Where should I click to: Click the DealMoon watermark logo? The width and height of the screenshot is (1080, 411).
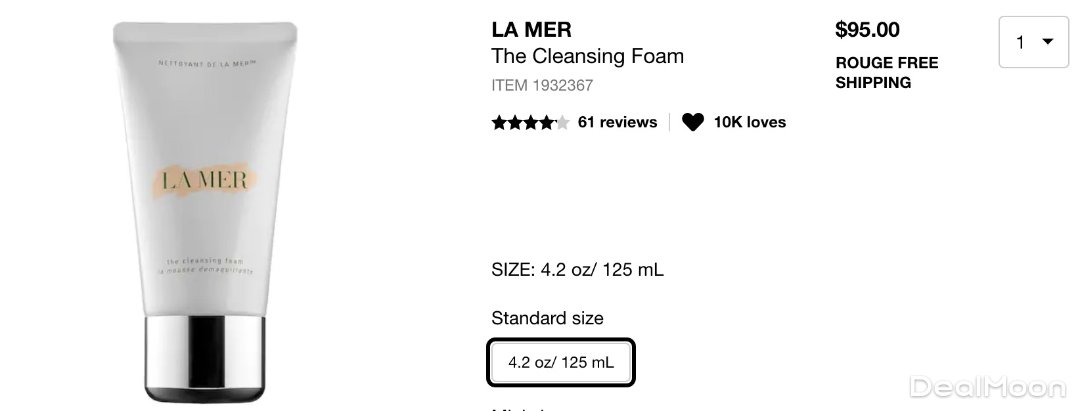click(985, 387)
